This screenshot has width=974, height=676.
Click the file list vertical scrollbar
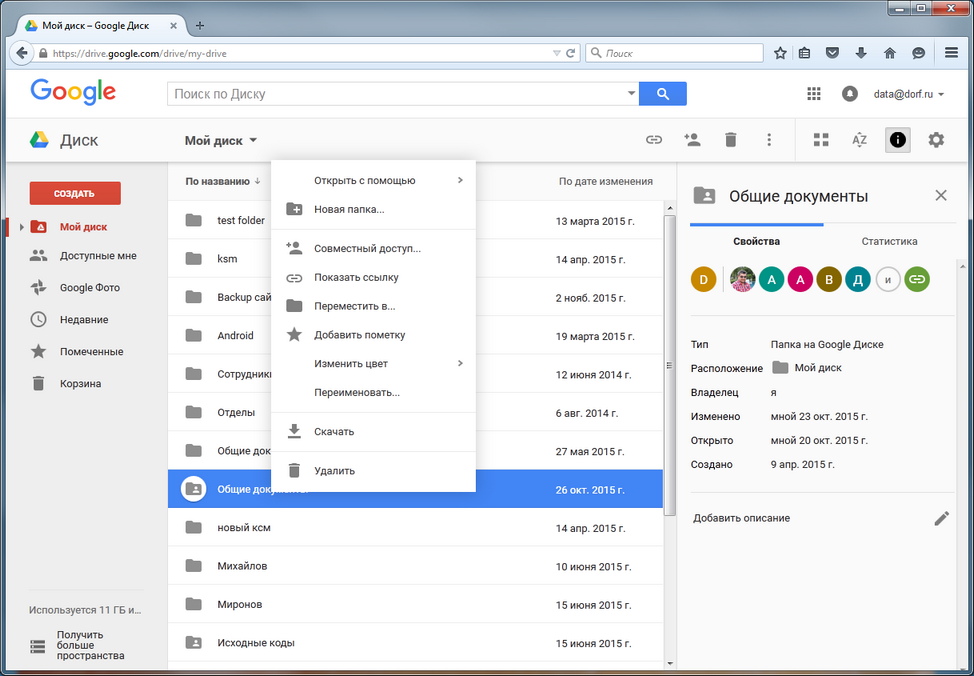(x=670, y=365)
